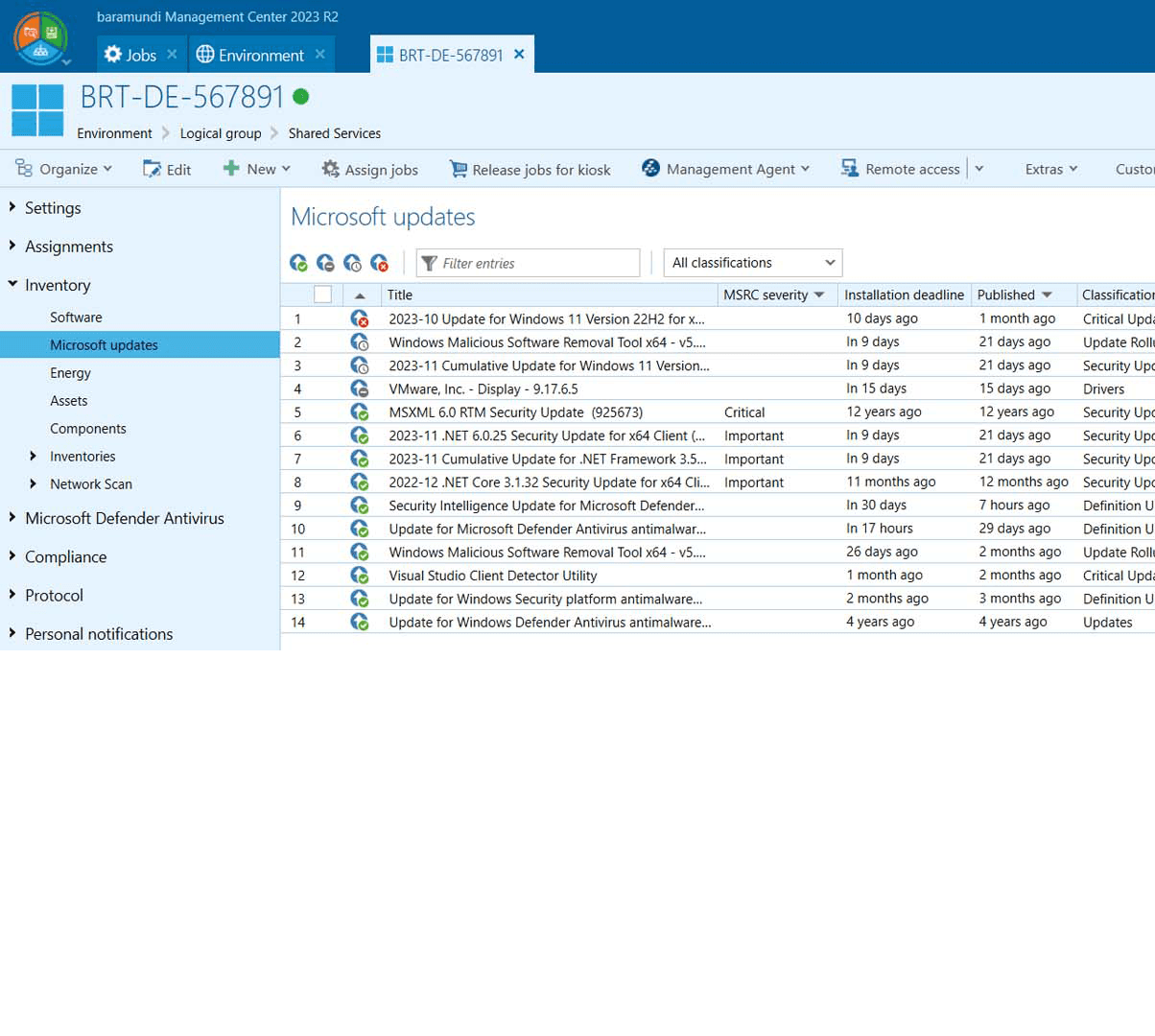The height and width of the screenshot is (1036, 1155).
Task: Open Assets under Inventory
Action: pyautogui.click(x=68, y=400)
